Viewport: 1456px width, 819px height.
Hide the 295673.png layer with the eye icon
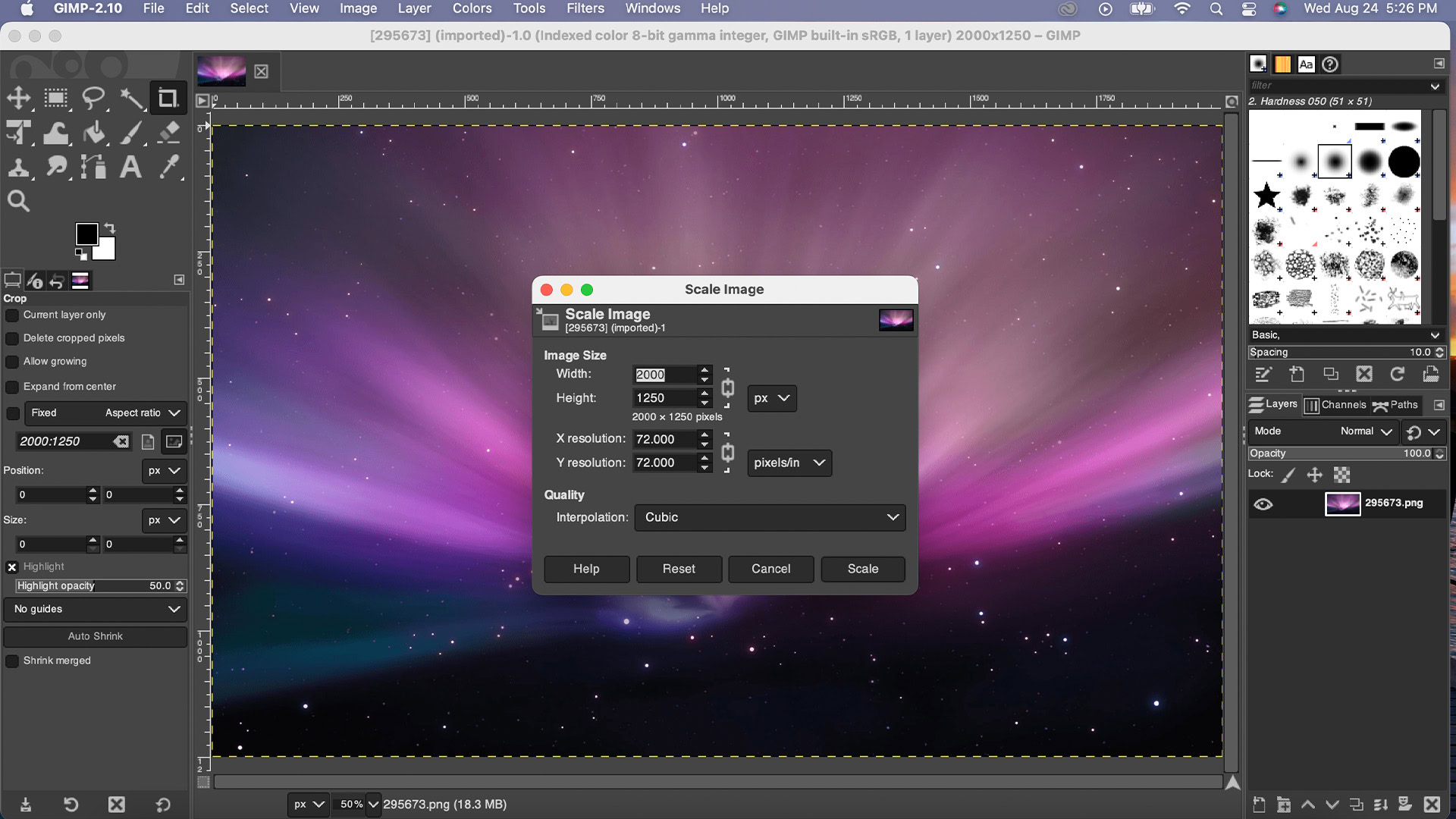[x=1263, y=504]
